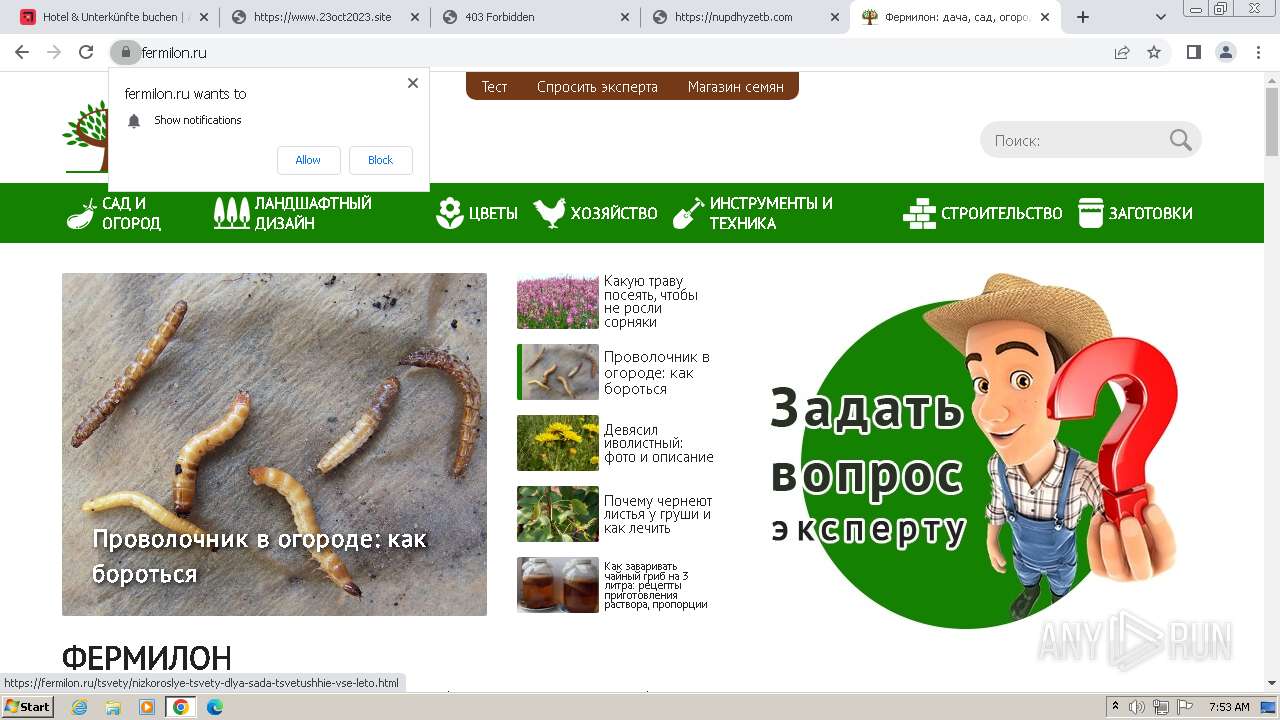Close the 403 Forbidden tab
The height and width of the screenshot is (720, 1280).
(x=625, y=17)
